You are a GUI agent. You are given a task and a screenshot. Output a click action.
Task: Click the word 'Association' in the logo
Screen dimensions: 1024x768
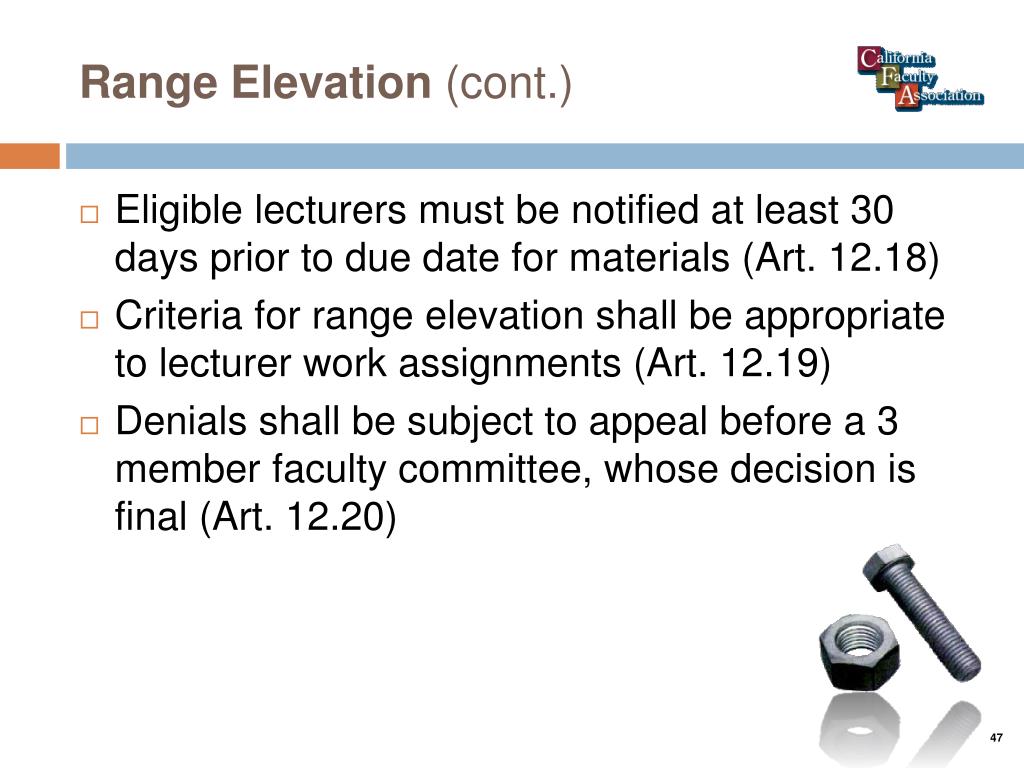(x=940, y=96)
